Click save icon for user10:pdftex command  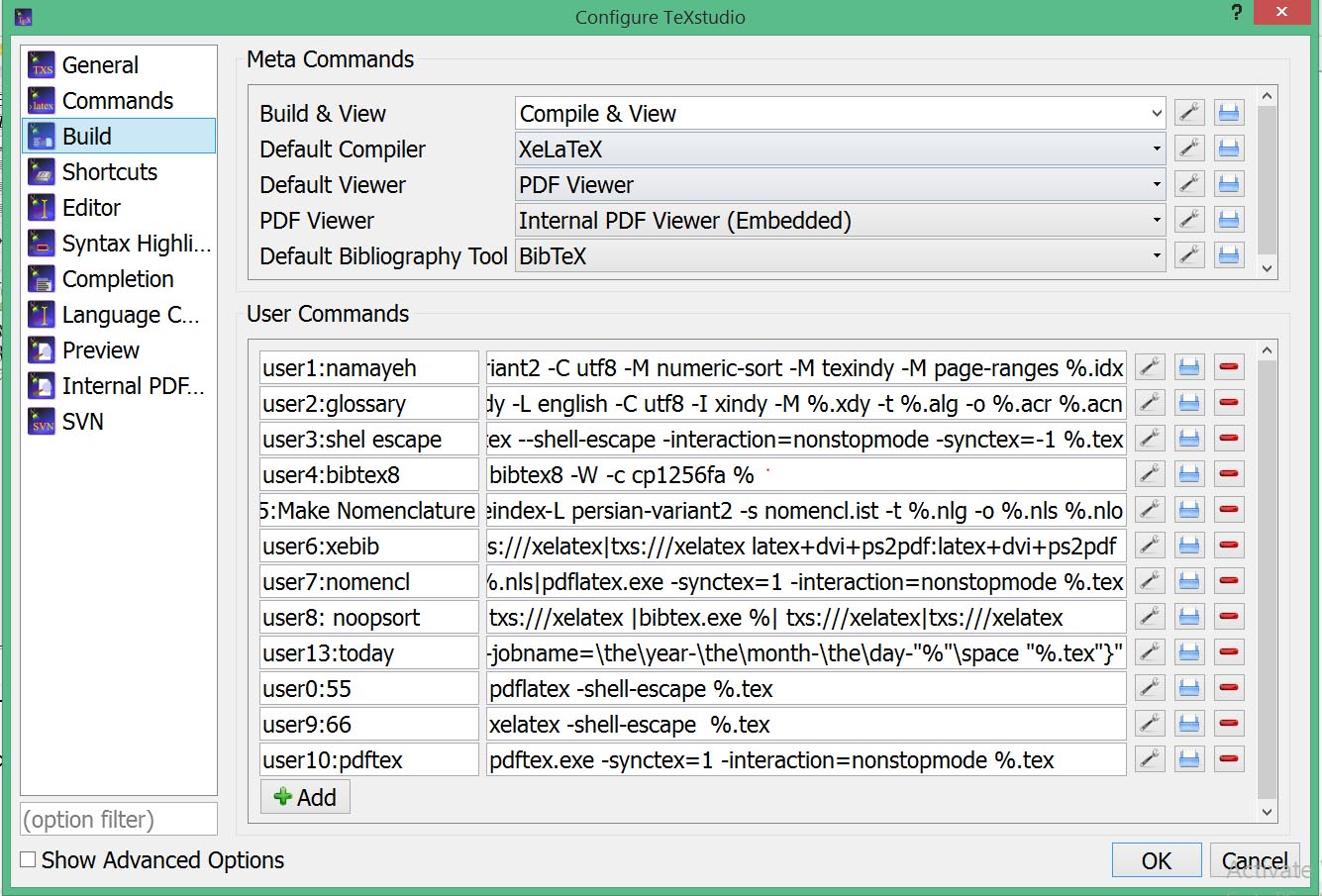pos(1189,759)
